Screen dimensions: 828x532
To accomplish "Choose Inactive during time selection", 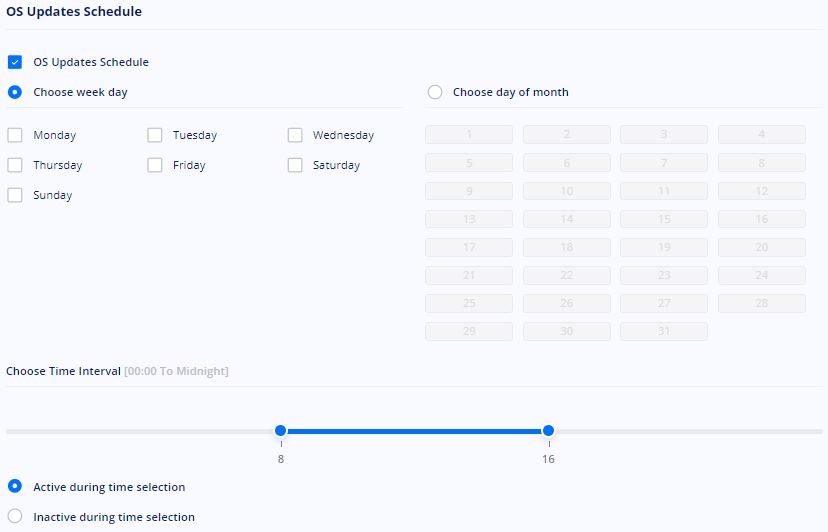I will 15,516.
